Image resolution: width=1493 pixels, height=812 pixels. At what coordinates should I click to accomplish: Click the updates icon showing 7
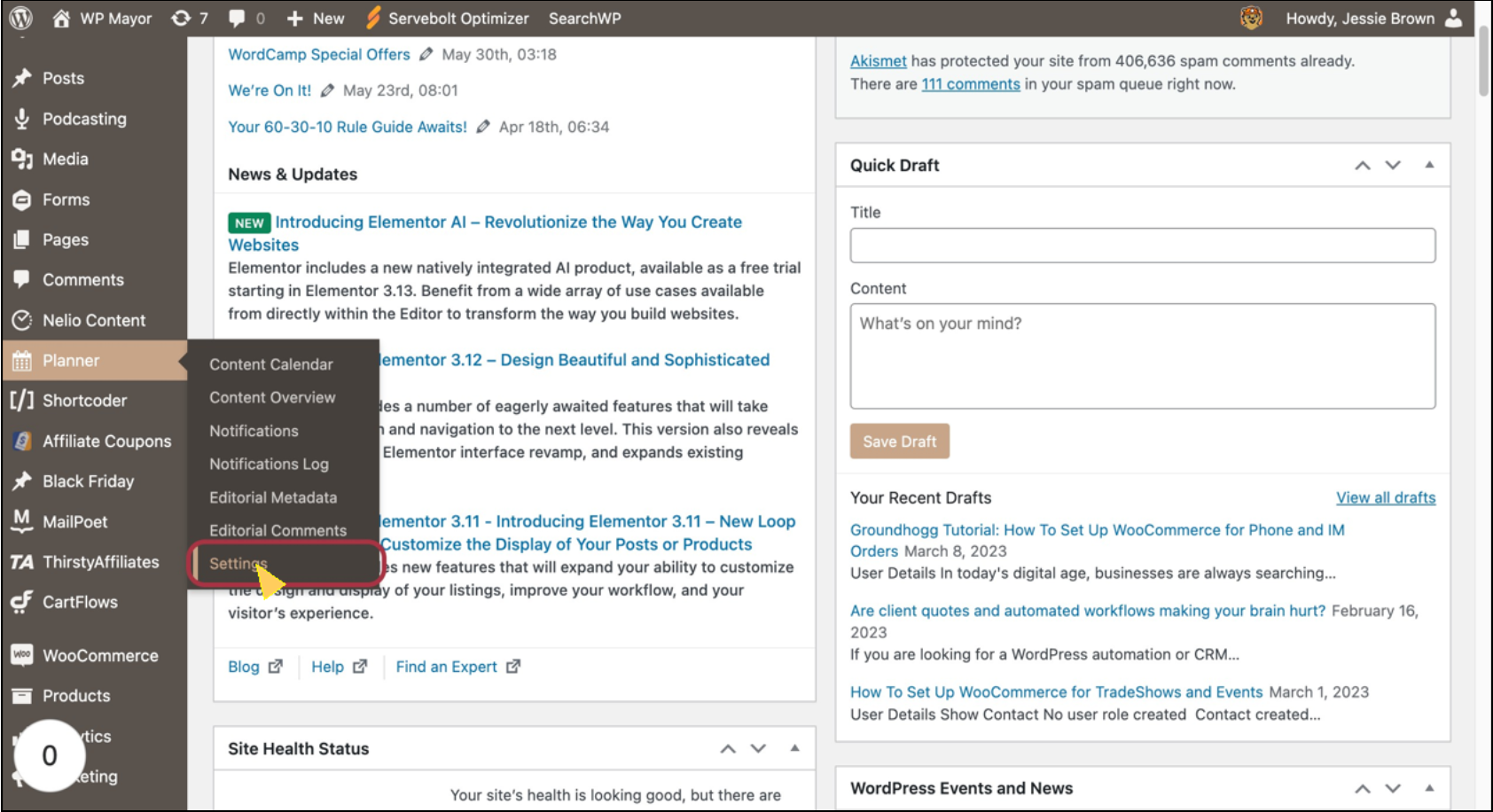(x=181, y=18)
